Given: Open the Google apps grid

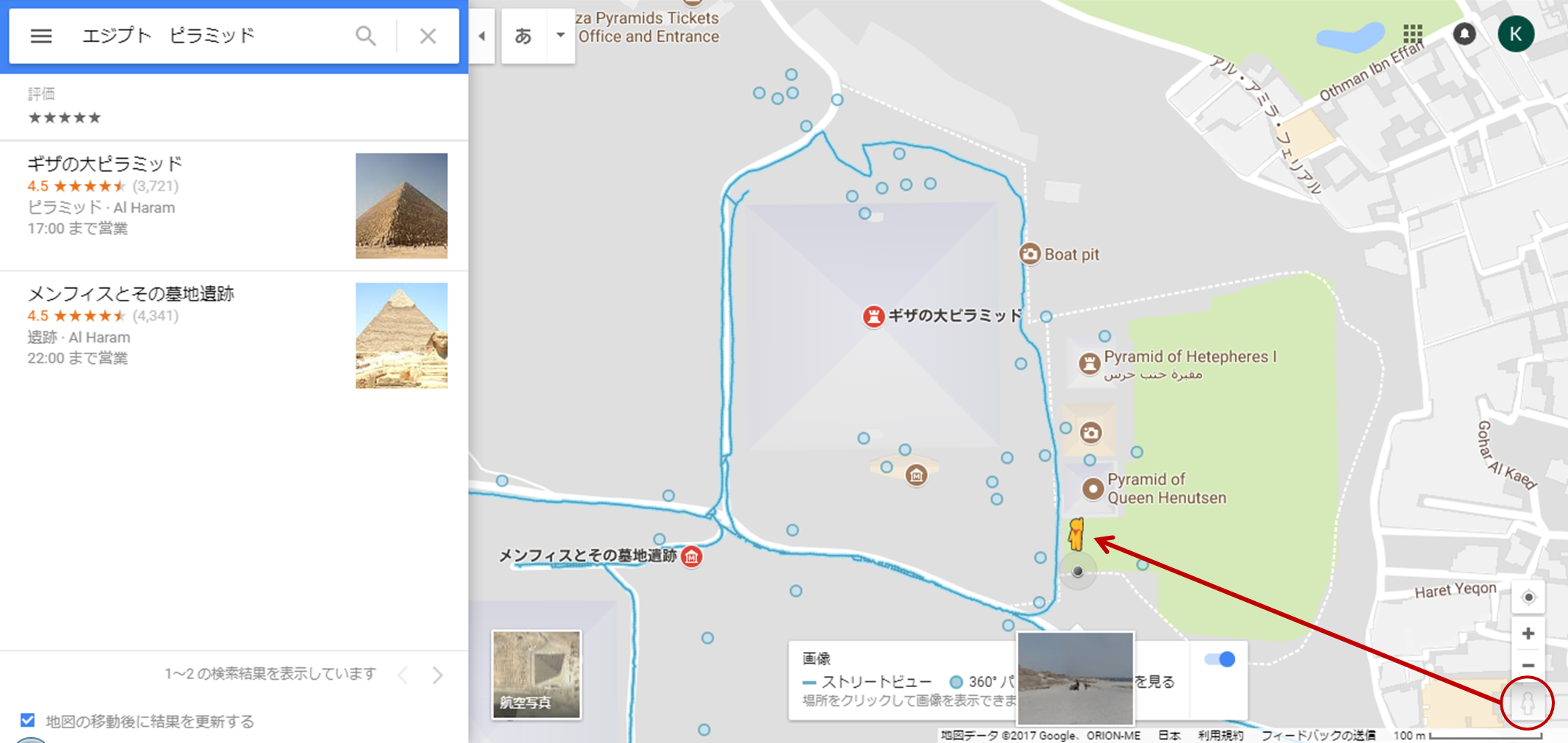Looking at the screenshot, I should tap(1413, 34).
